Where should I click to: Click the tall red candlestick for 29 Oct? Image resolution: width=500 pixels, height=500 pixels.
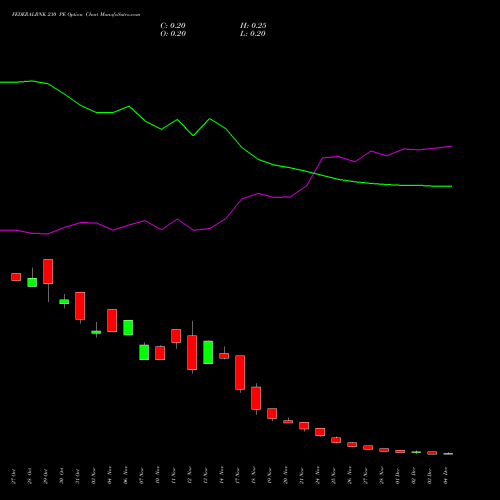pyautogui.click(x=48, y=271)
